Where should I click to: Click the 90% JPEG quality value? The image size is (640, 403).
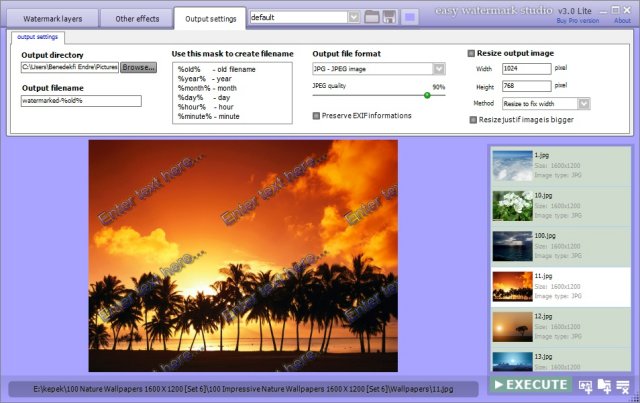[439, 87]
